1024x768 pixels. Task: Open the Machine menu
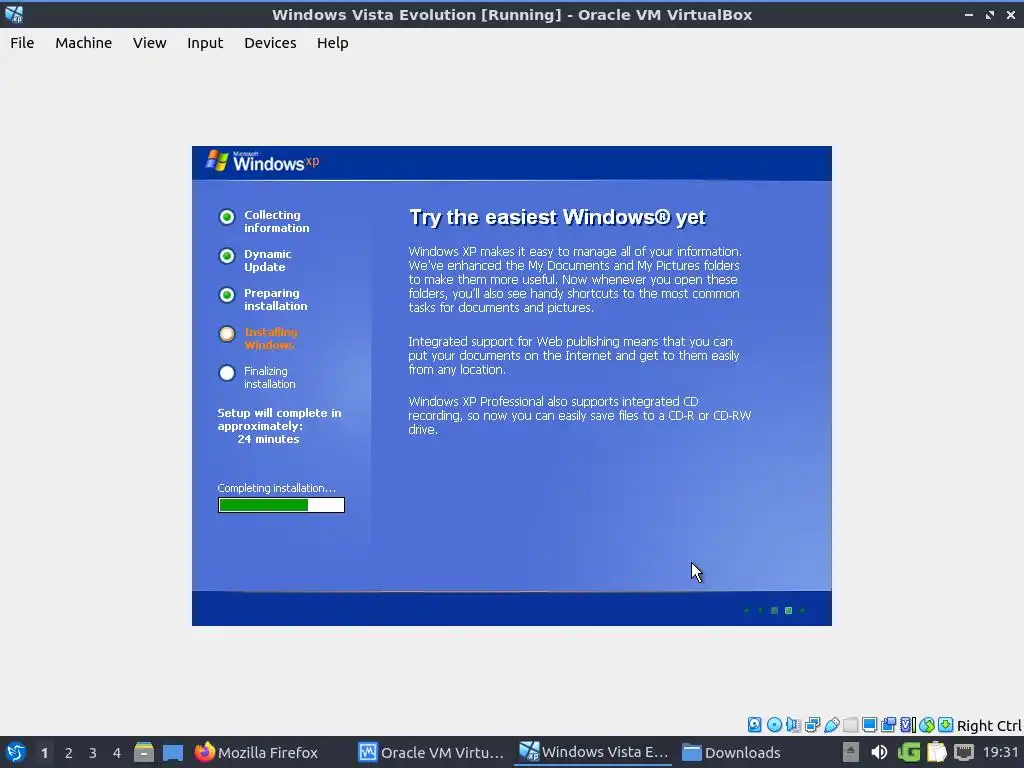tap(84, 43)
